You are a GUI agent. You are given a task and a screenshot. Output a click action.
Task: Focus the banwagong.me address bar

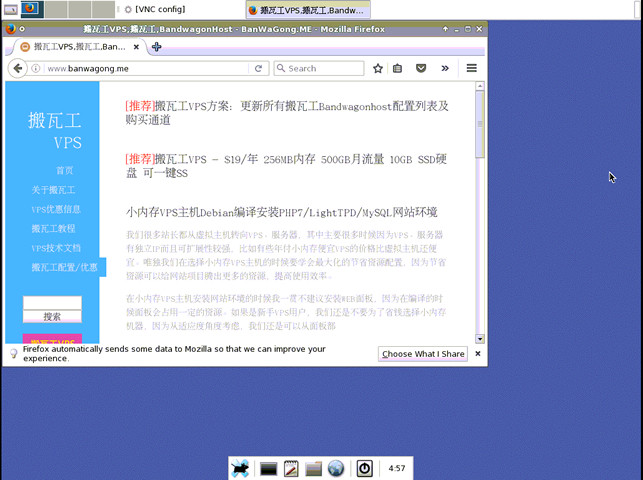pos(148,68)
